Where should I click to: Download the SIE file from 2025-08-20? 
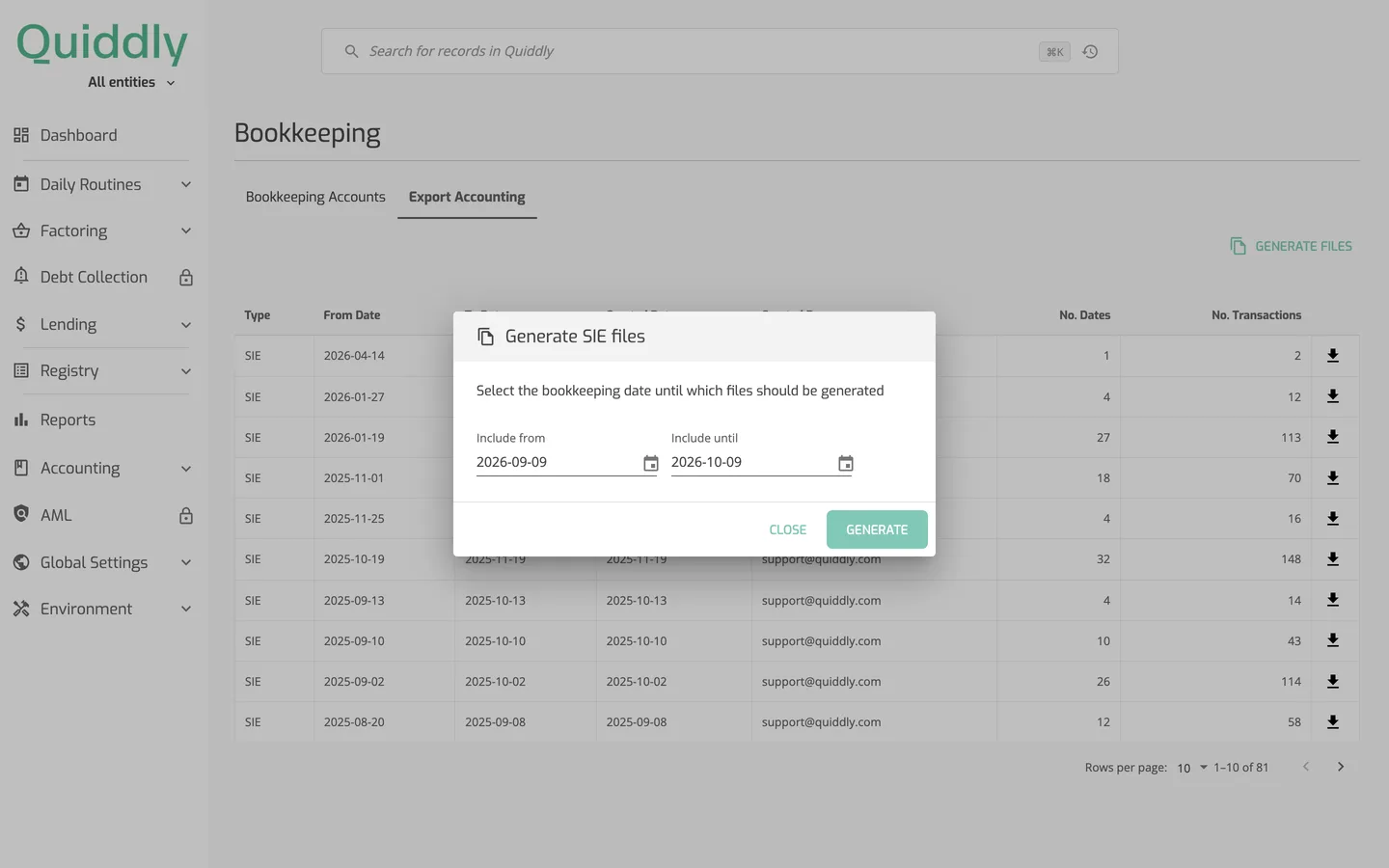[1333, 722]
